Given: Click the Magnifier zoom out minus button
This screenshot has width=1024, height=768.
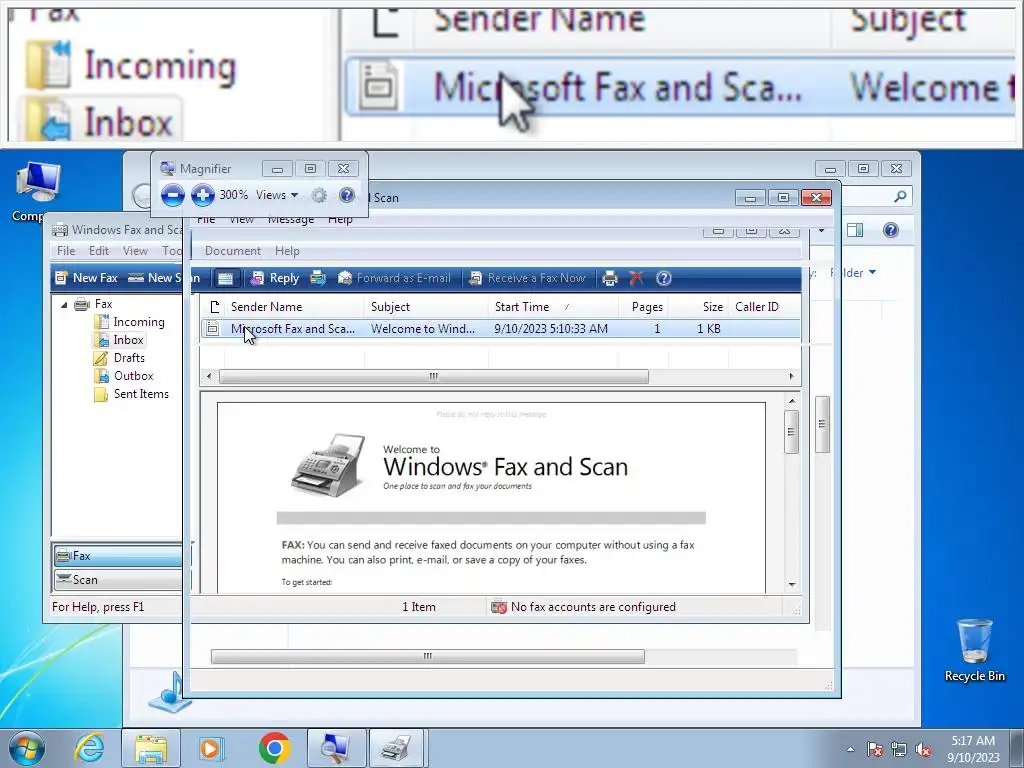Looking at the screenshot, I should tap(172, 195).
